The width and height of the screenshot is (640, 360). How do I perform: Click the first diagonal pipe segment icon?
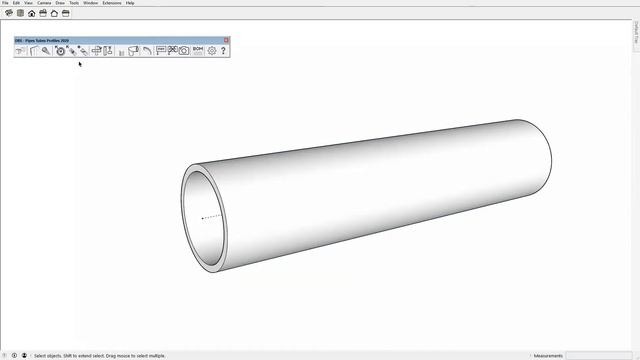coord(71,51)
